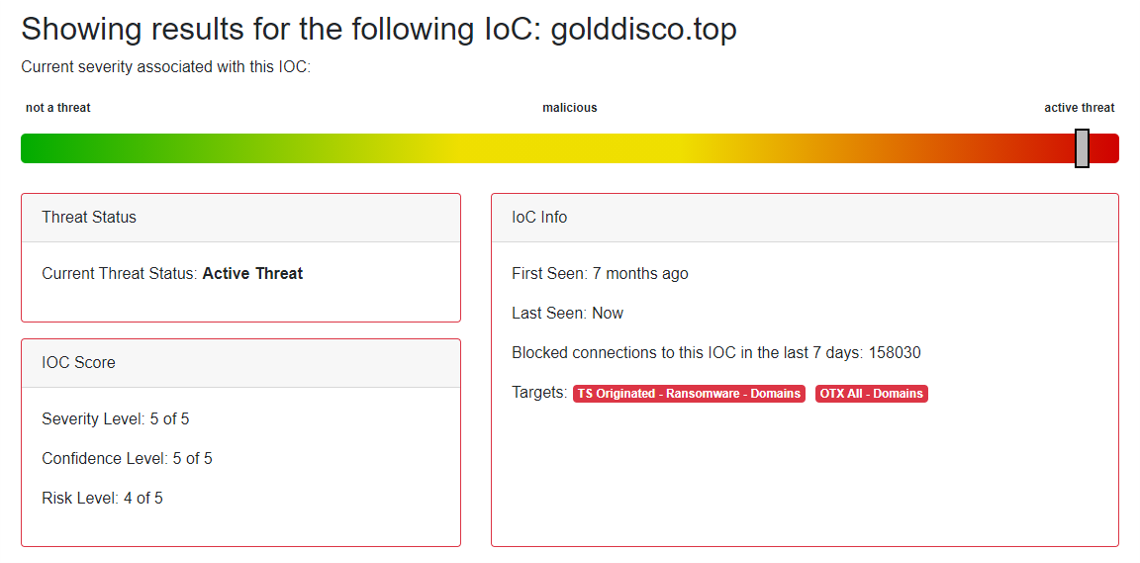Viewport: 1140px width, 563px height.
Task: Click the 'not a threat' scale label
Action: tap(58, 108)
